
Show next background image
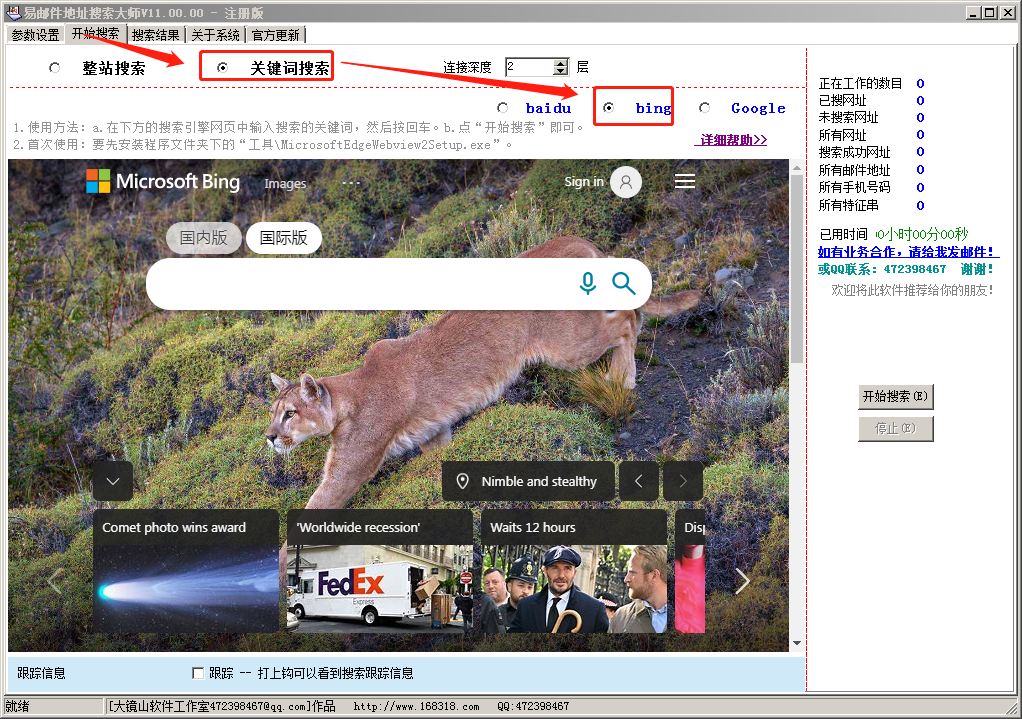(683, 481)
